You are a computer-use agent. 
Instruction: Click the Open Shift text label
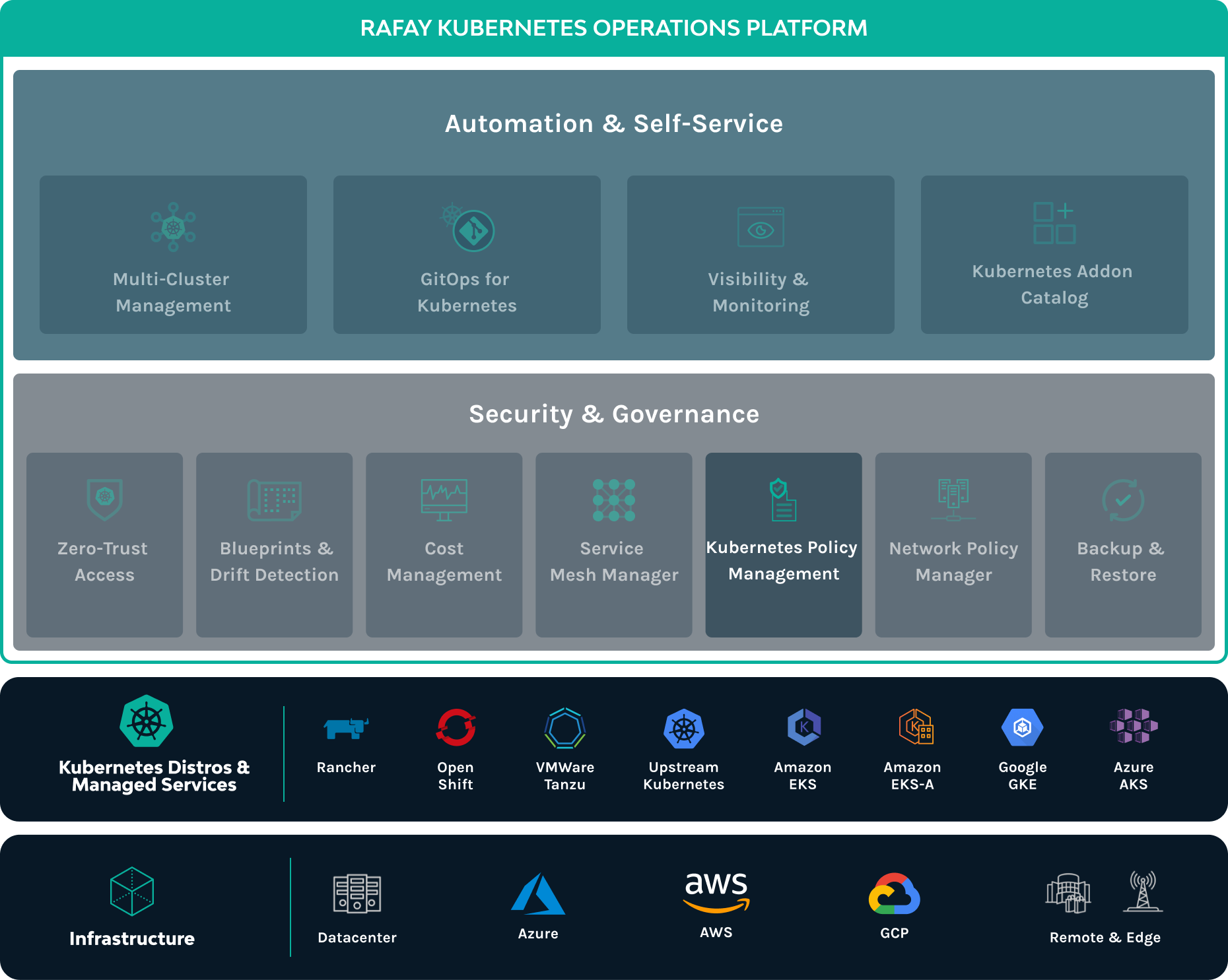click(456, 775)
